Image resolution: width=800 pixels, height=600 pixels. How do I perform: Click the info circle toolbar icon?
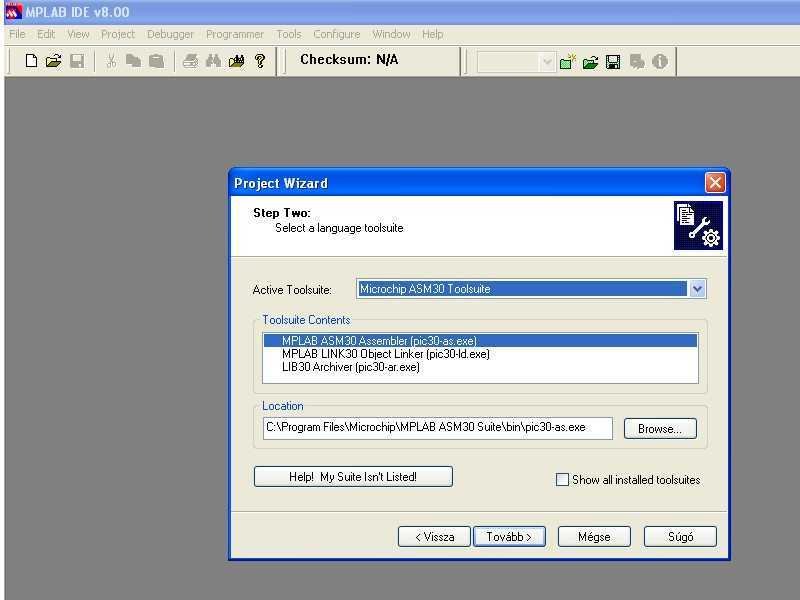click(660, 62)
